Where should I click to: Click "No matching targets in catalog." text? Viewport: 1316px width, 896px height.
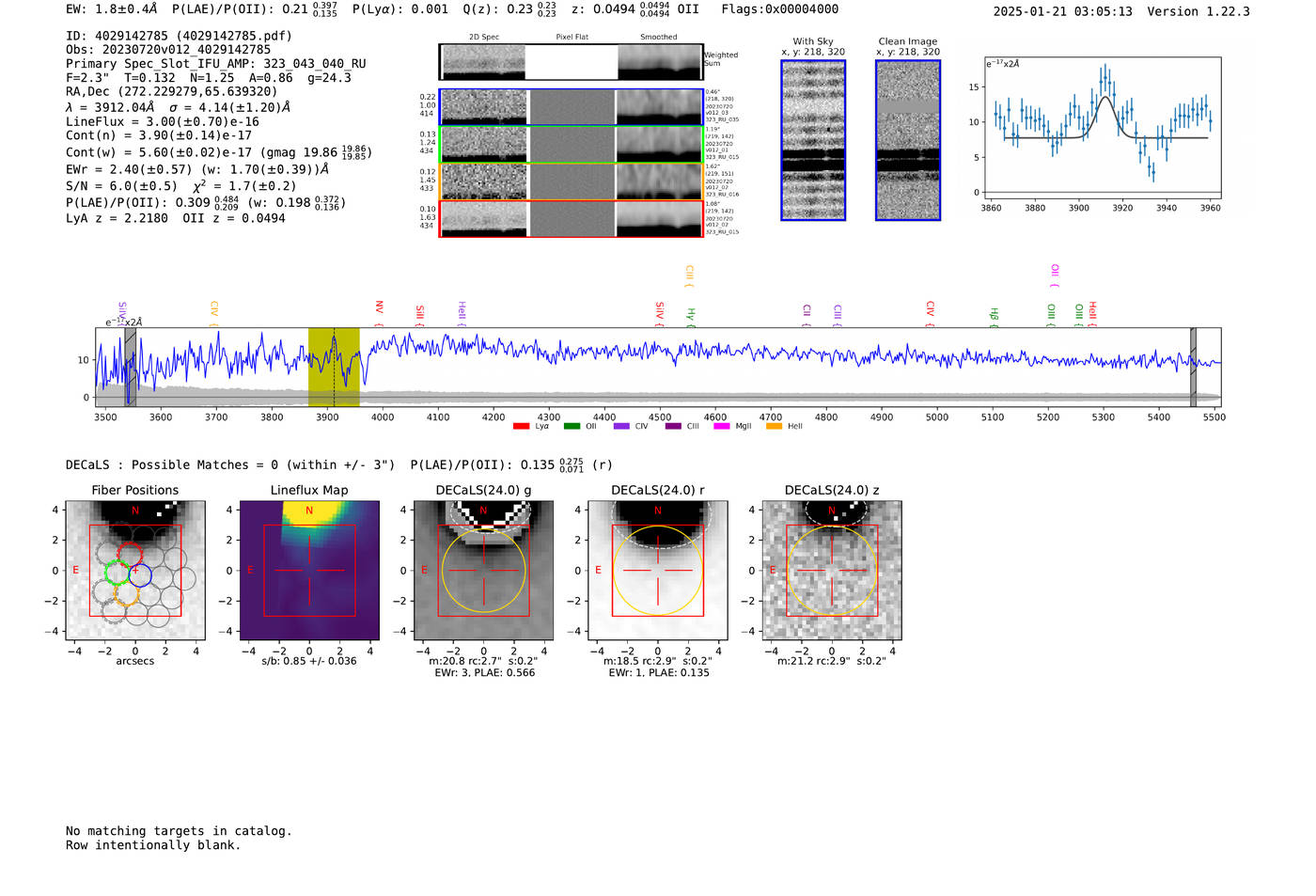pos(179,831)
